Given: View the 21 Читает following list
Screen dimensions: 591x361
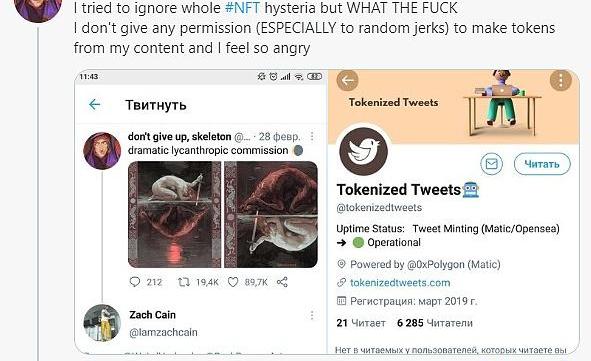Looking at the screenshot, I should click(x=361, y=323).
